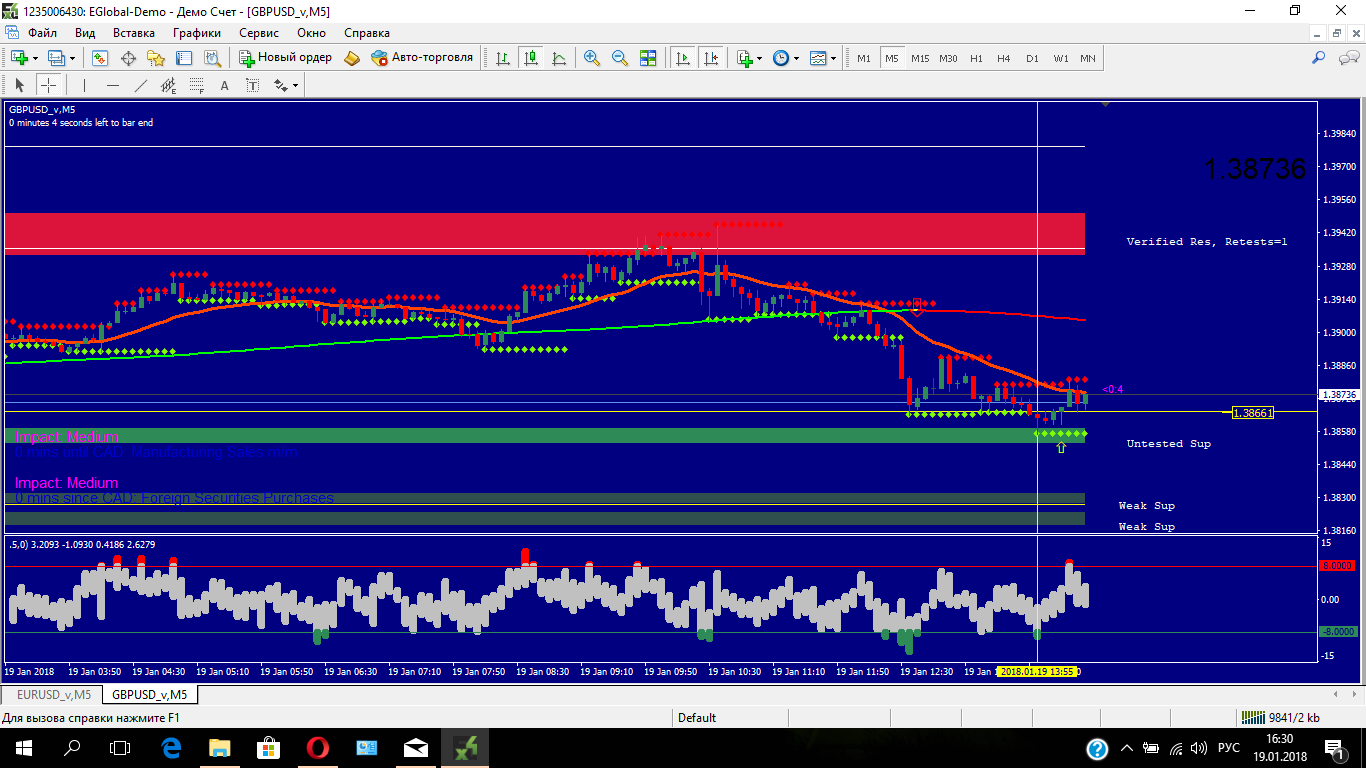Zoom in on the chart
The image size is (1366, 768).
[592, 58]
